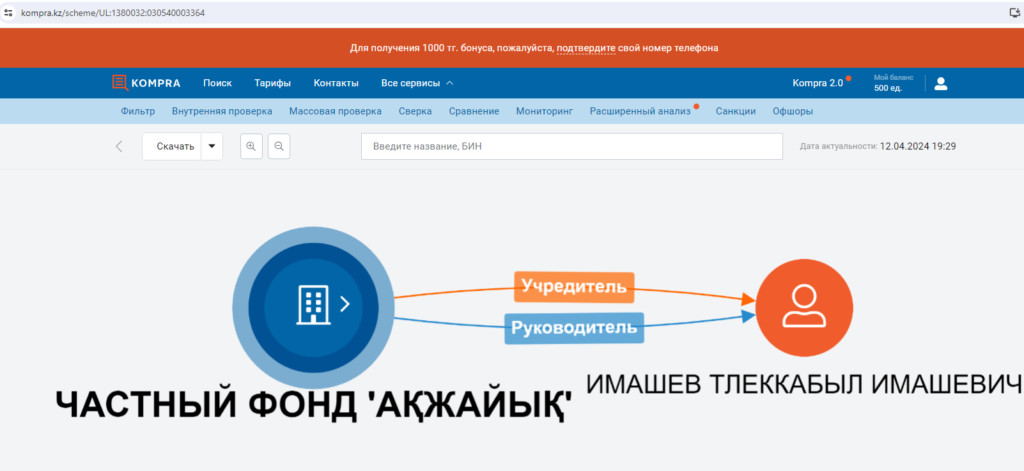The height and width of the screenshot is (471, 1024).
Task: Open Массовая проверка
Action: tap(335, 111)
